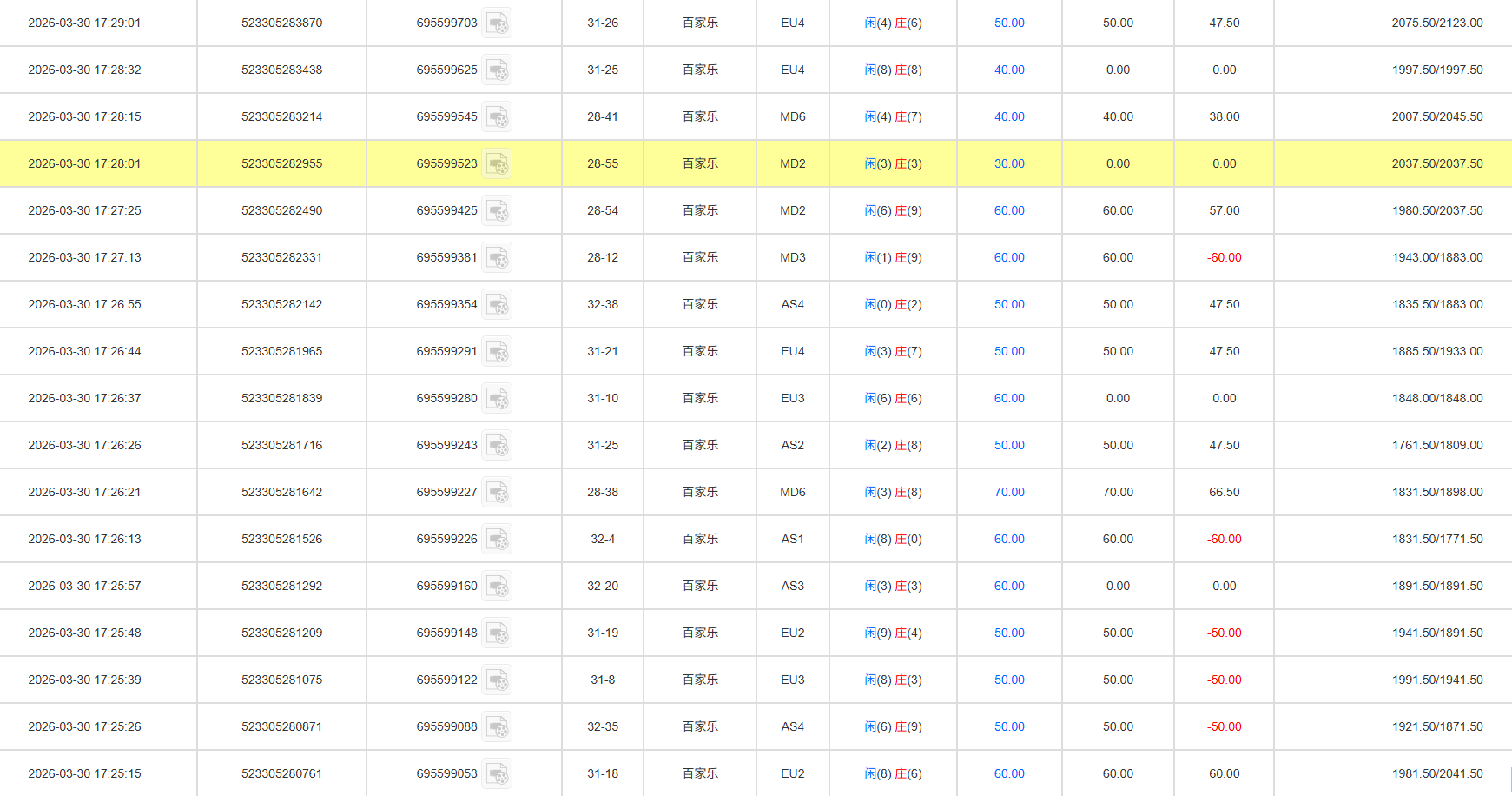Open video replay icon for record 695599703
This screenshot has width=1512, height=796.
(x=497, y=23)
